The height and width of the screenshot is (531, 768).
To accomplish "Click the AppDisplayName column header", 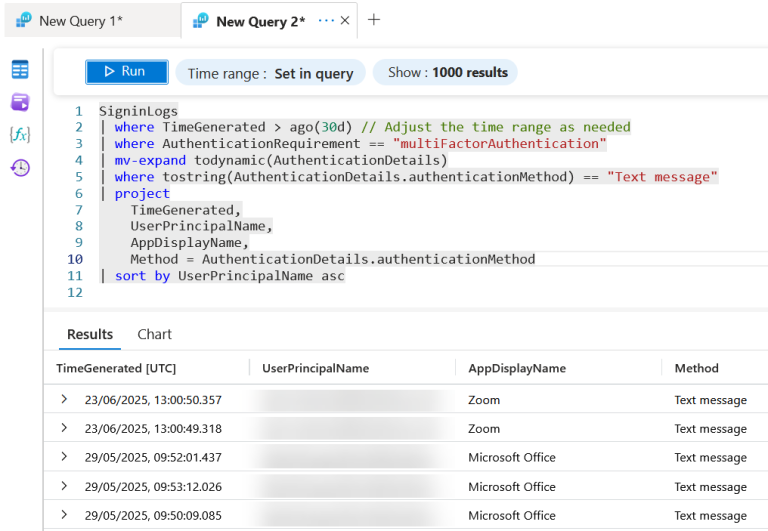I will pos(517,368).
